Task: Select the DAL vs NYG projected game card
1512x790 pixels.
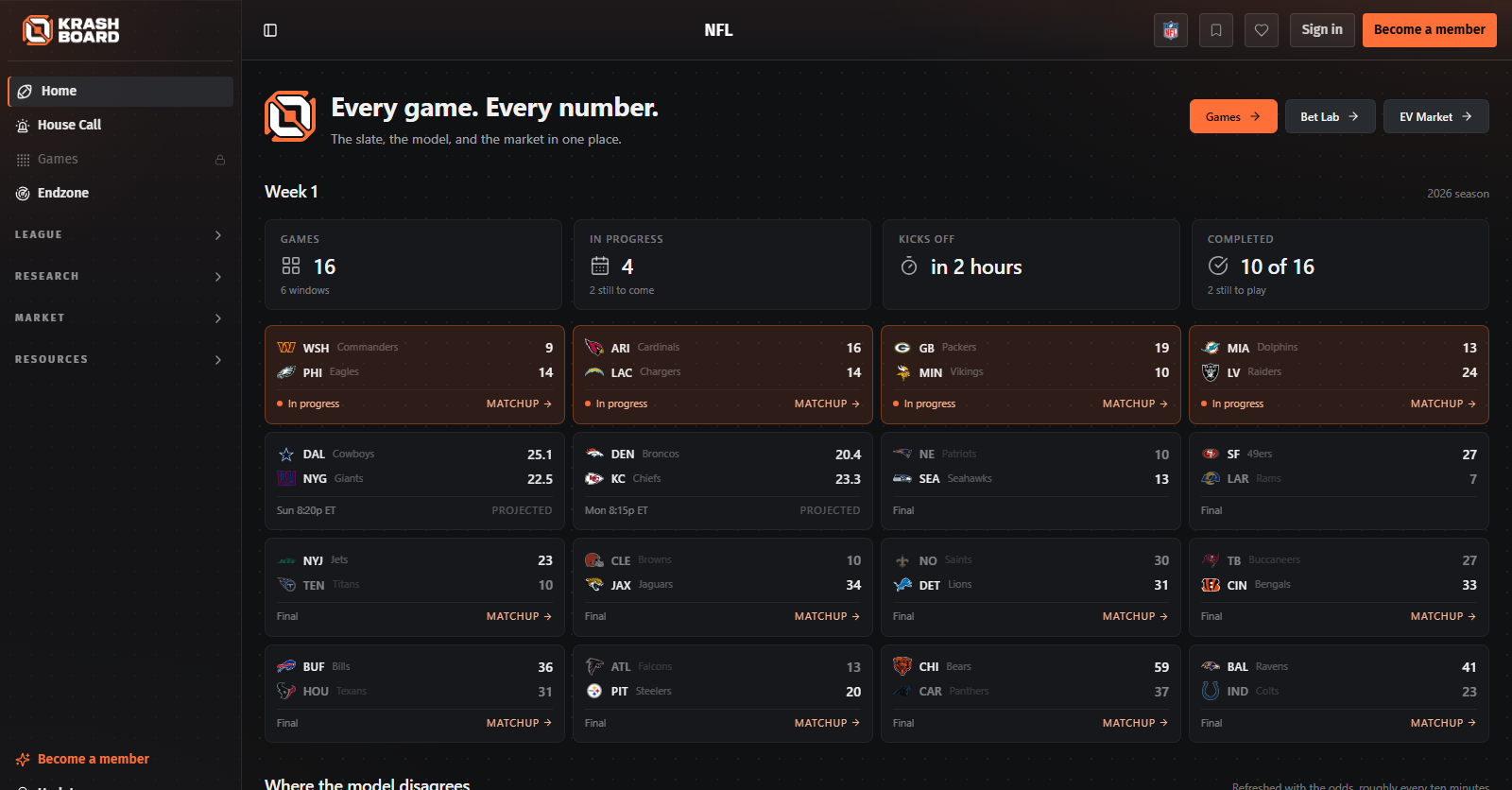Action: pyautogui.click(x=415, y=481)
